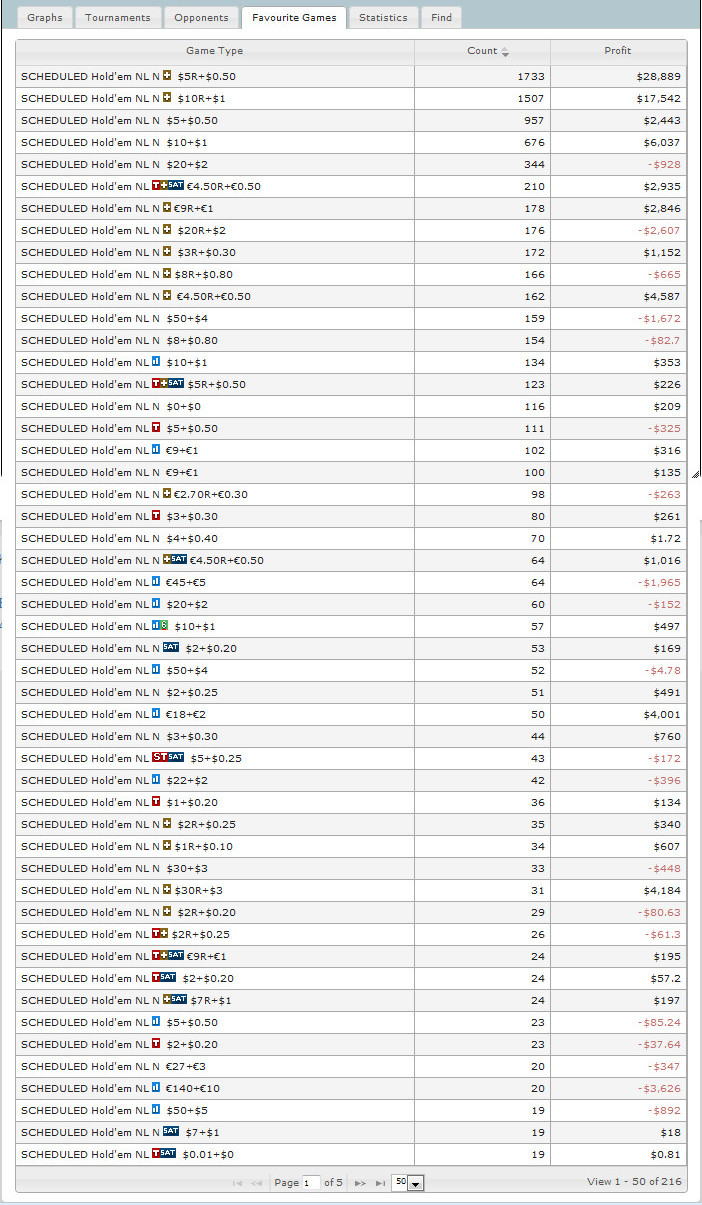The image size is (702, 1205).
Task: Click the rebuy plus icon in the $5R+$0.50 row with count 1733
Action: coord(167,76)
